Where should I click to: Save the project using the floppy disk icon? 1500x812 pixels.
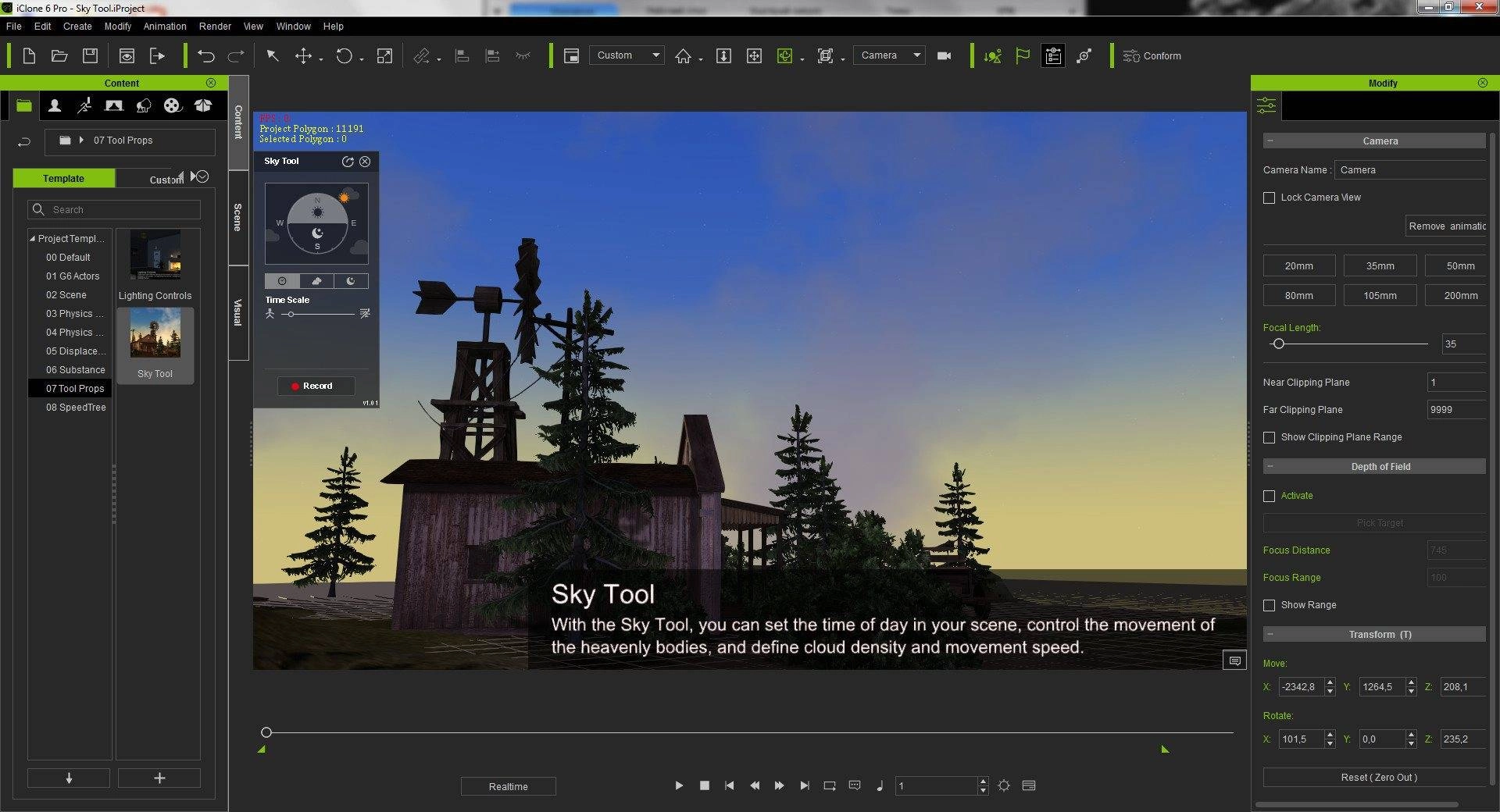[x=91, y=56]
